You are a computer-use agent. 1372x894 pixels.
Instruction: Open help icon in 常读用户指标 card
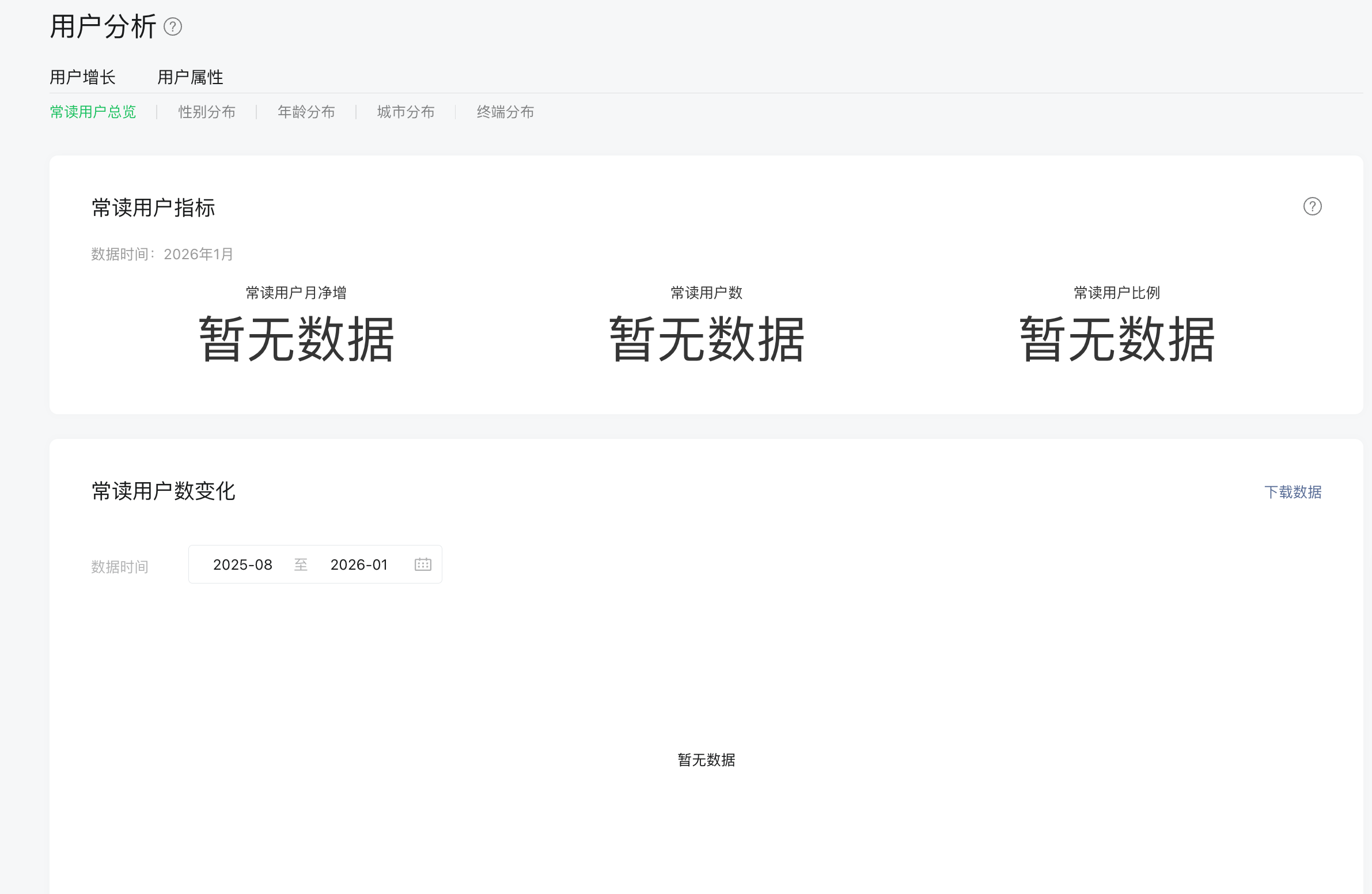[1312, 206]
